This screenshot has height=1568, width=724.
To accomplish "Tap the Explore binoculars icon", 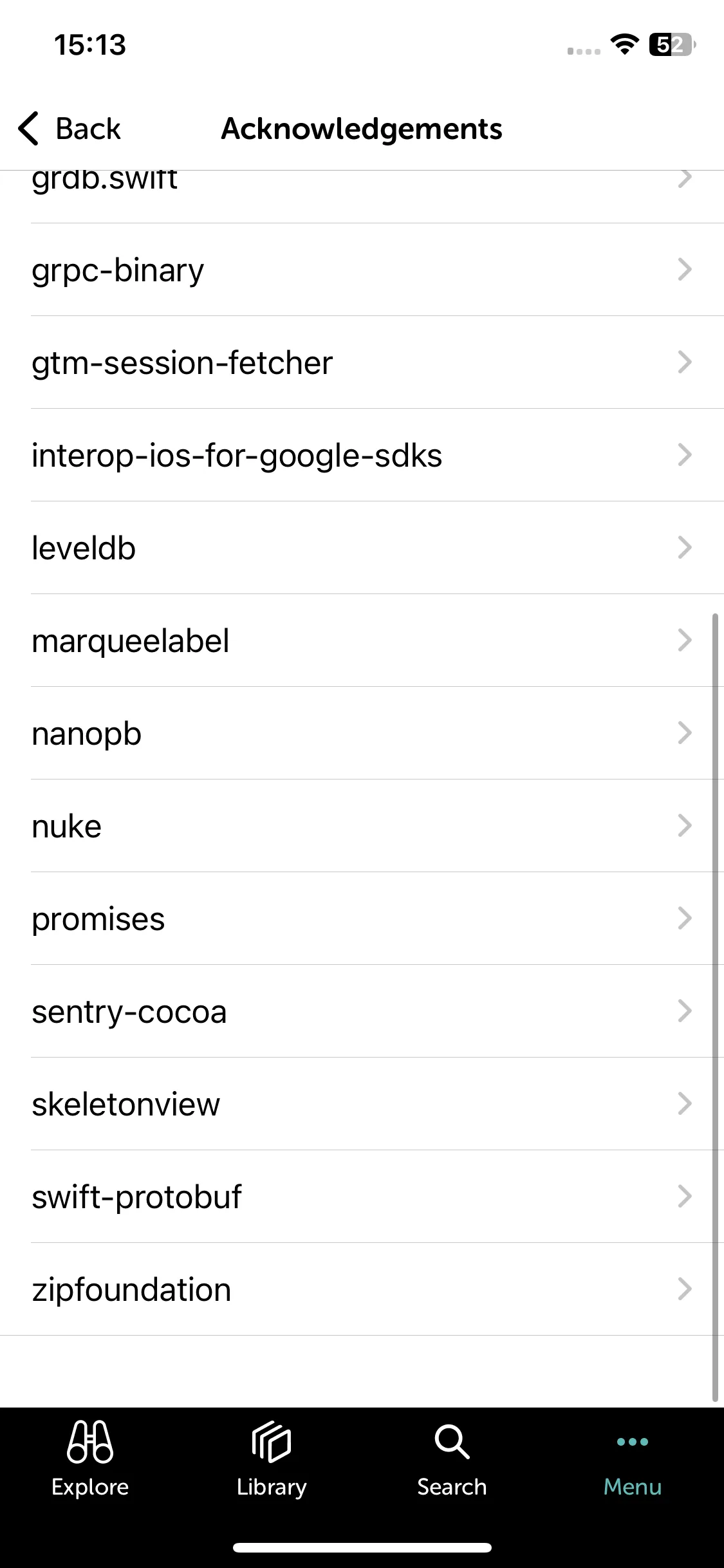I will pyautogui.click(x=90, y=1441).
